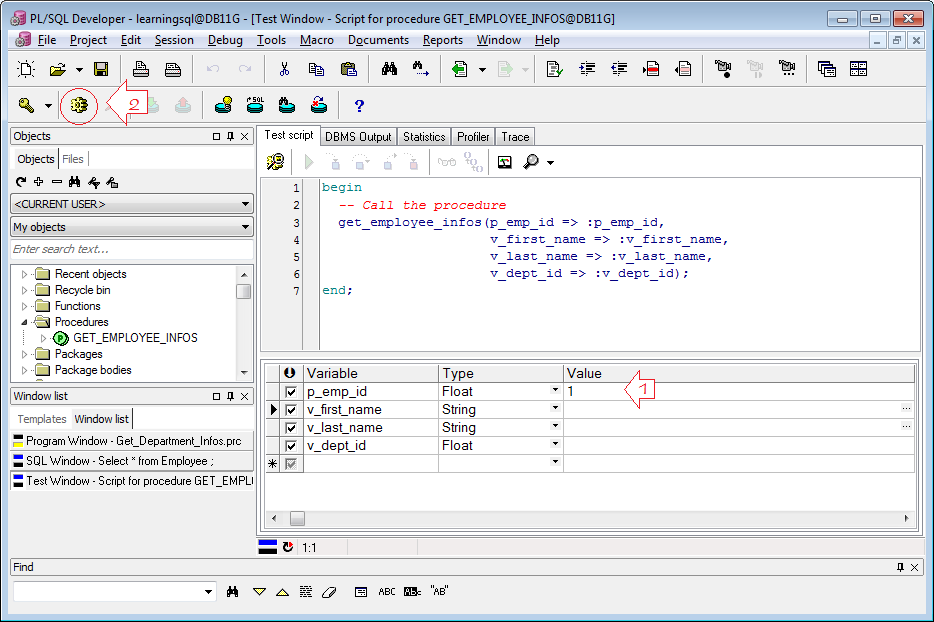The width and height of the screenshot is (934, 622).
Task: Toggle the p_emp_id variable checkbox
Action: pos(291,392)
